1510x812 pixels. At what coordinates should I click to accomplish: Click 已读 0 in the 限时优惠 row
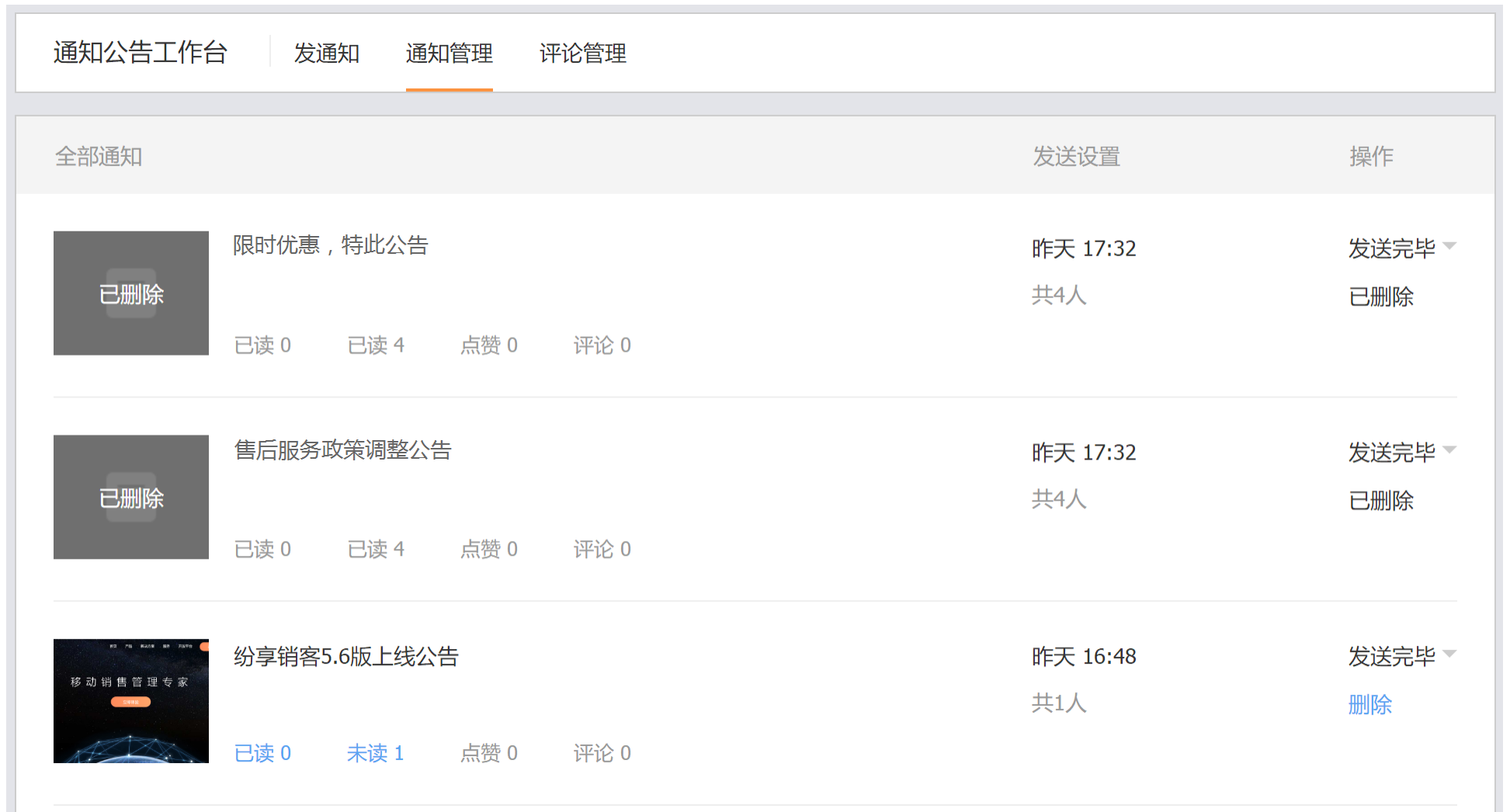(x=262, y=345)
